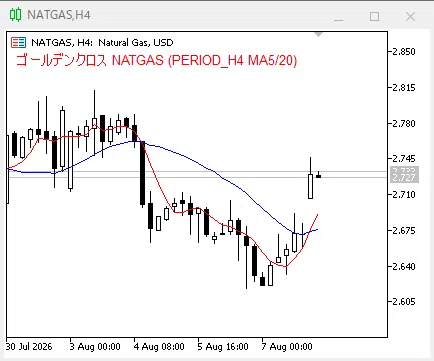Click the 2.780 price scale label
434x361 pixels.
[404, 124]
